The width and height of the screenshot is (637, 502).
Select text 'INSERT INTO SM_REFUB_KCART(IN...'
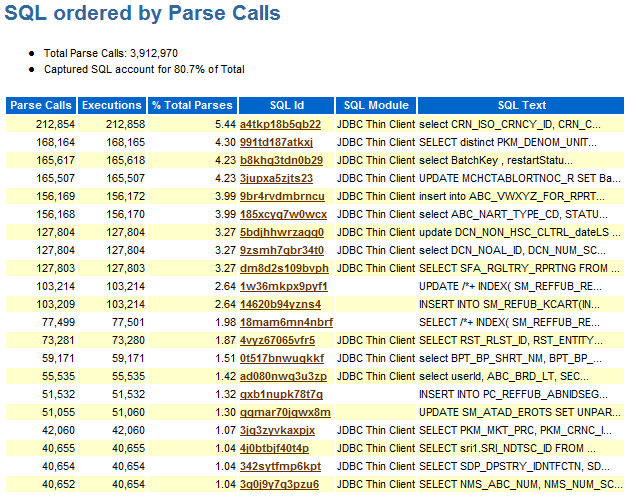click(x=509, y=304)
